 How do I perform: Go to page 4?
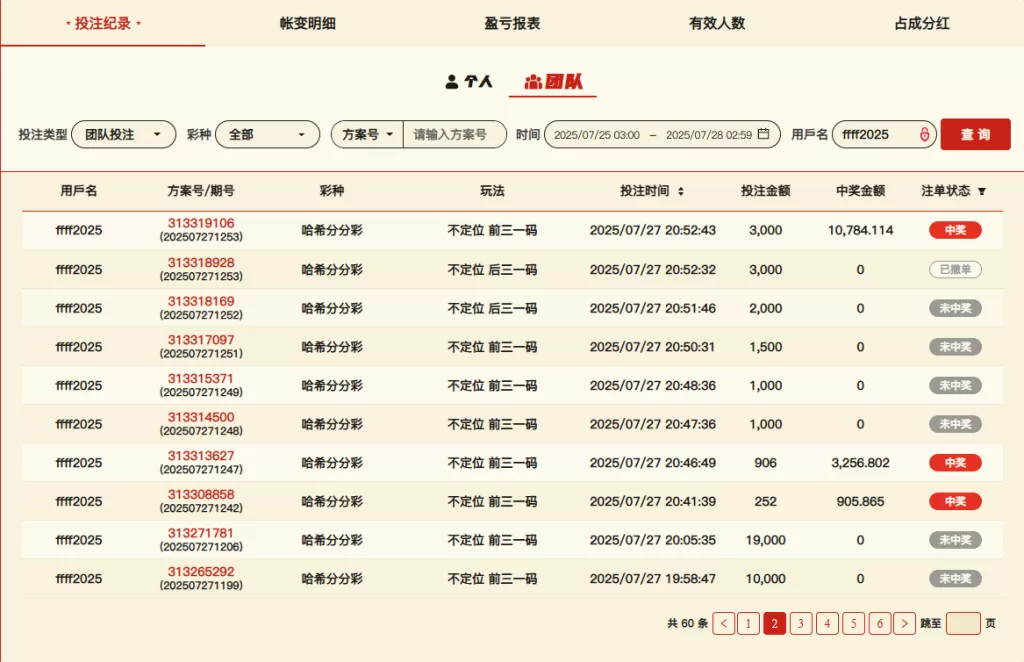[x=827, y=623]
